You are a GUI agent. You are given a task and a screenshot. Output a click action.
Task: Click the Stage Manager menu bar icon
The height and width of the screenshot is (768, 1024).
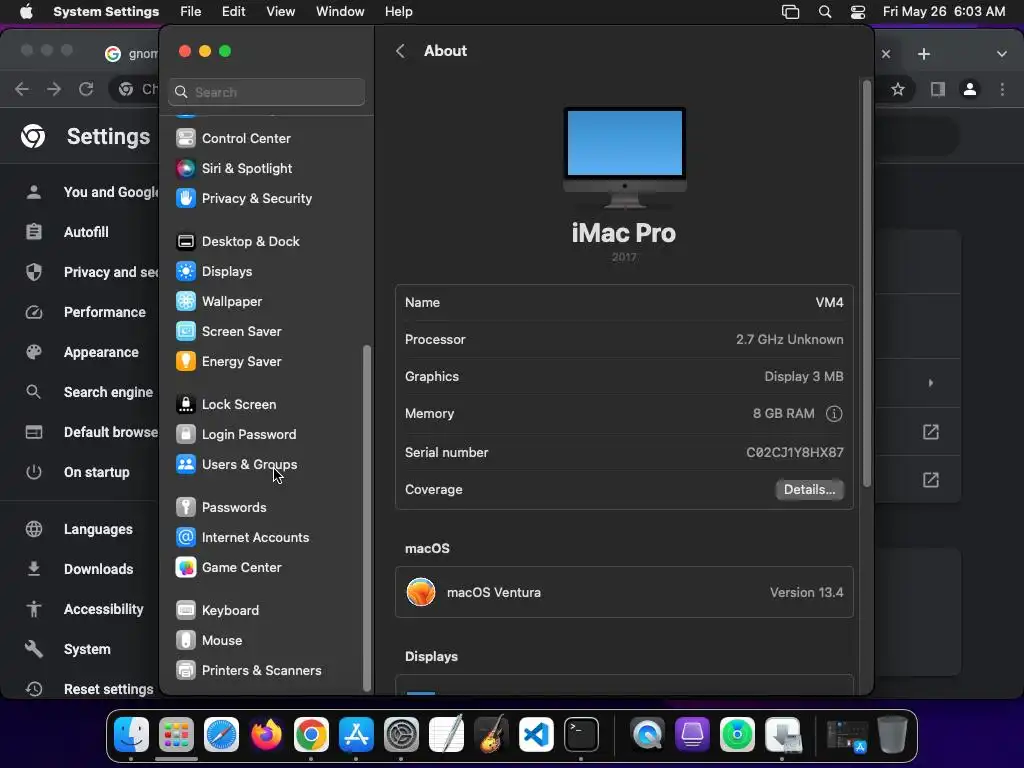tap(790, 12)
